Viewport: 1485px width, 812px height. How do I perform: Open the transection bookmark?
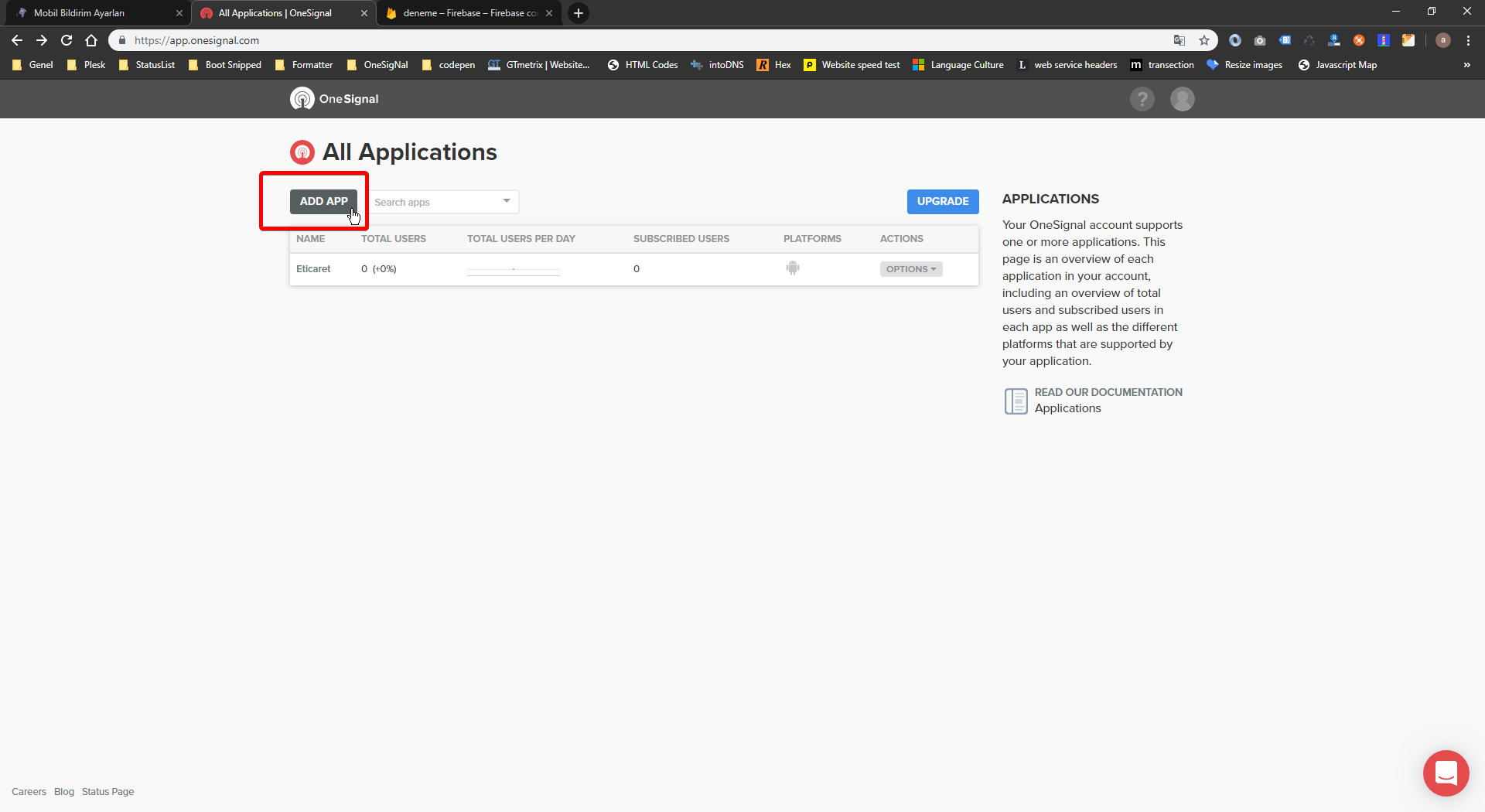pyautogui.click(x=1162, y=65)
